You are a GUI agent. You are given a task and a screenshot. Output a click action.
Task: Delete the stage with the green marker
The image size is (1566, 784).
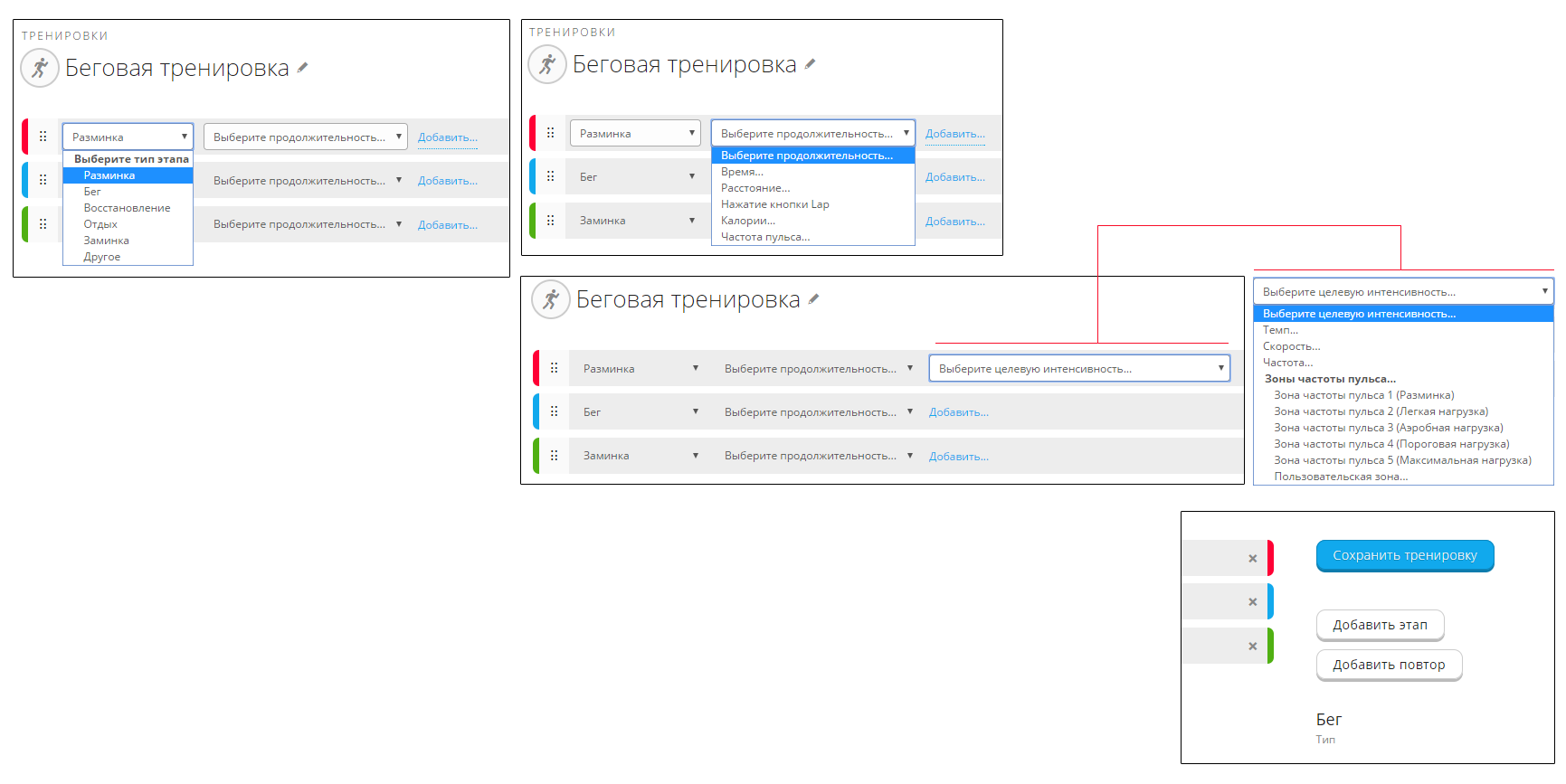click(1252, 647)
